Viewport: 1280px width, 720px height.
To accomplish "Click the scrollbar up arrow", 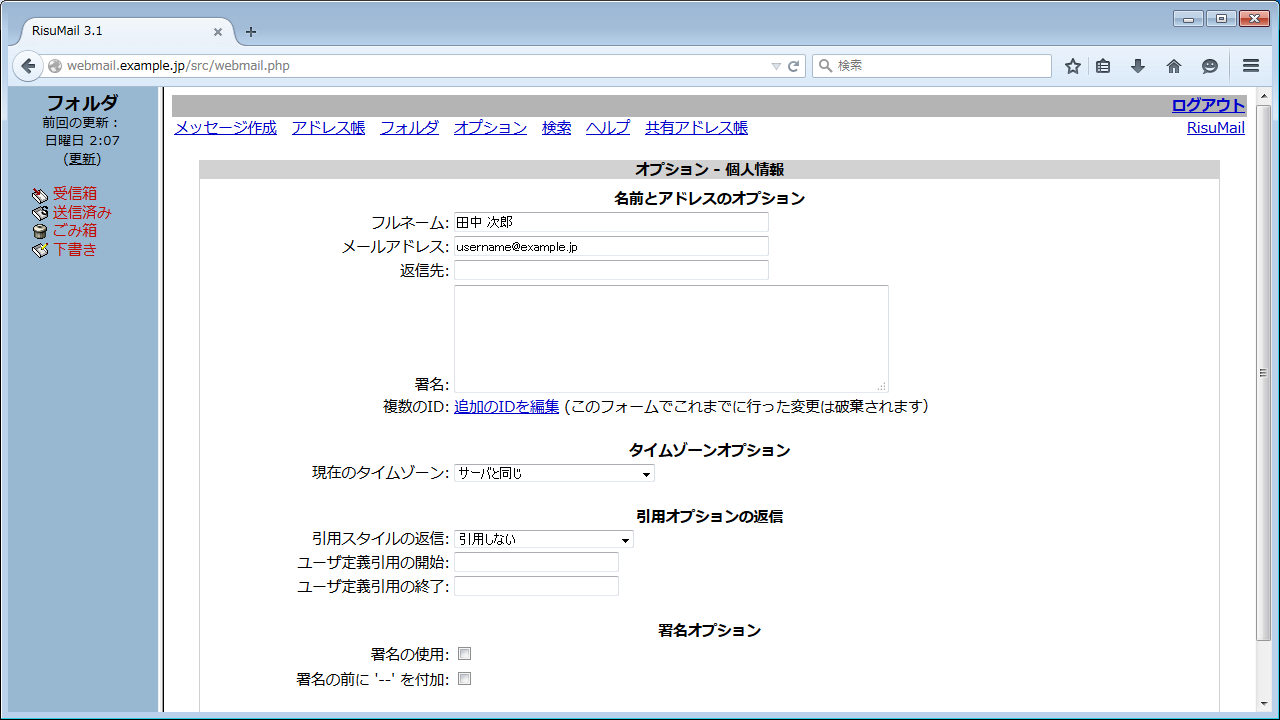I will coord(1263,95).
